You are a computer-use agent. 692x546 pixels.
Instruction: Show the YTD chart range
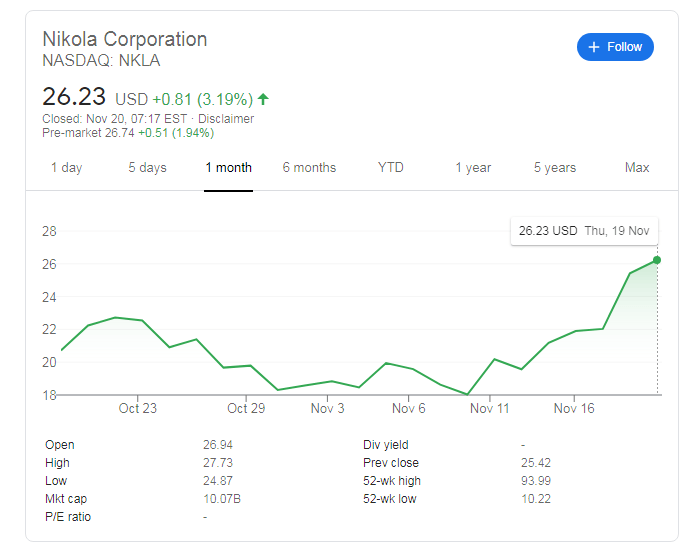point(391,168)
